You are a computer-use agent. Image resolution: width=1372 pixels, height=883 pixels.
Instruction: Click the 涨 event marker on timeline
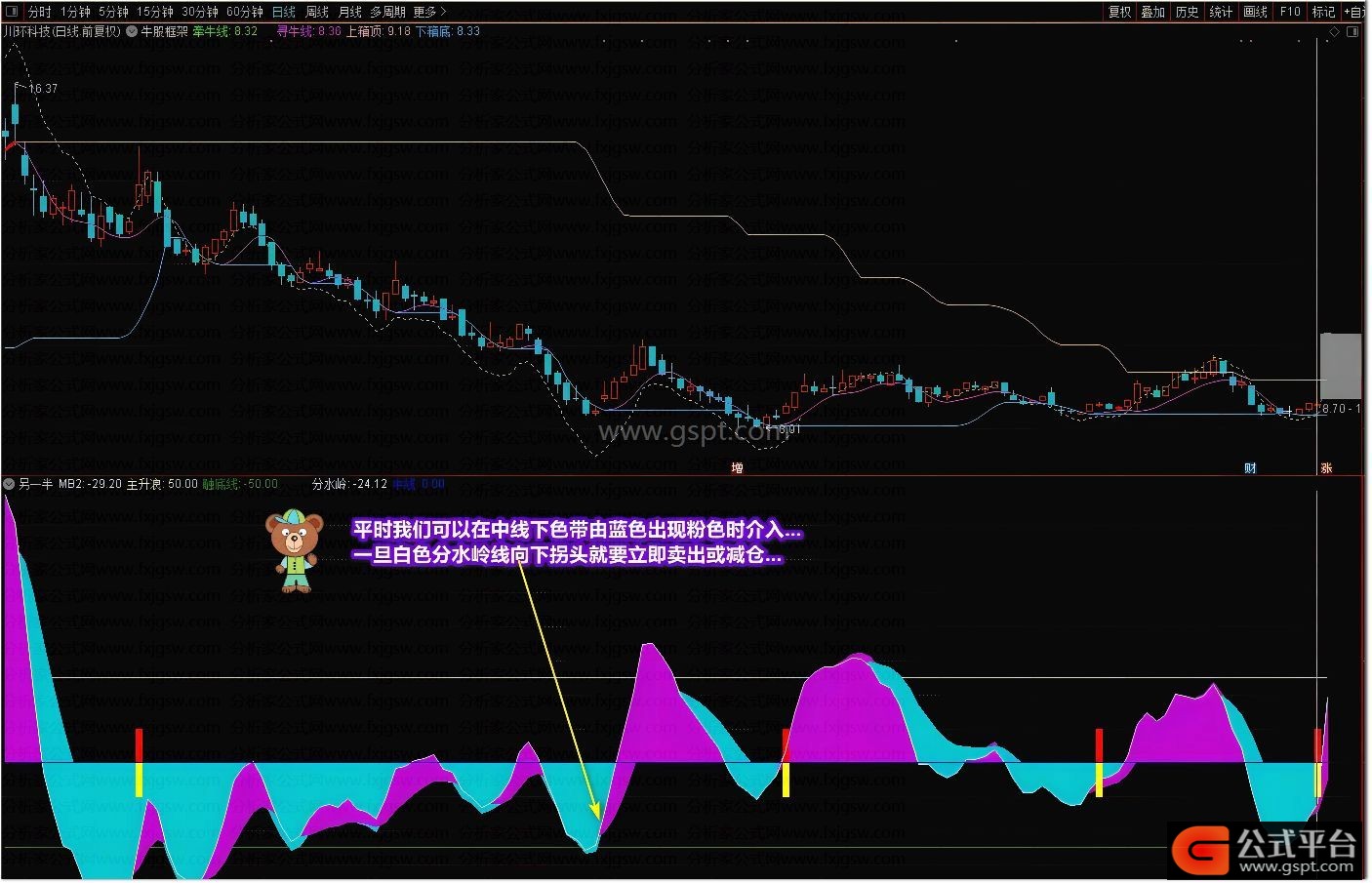point(1326,468)
